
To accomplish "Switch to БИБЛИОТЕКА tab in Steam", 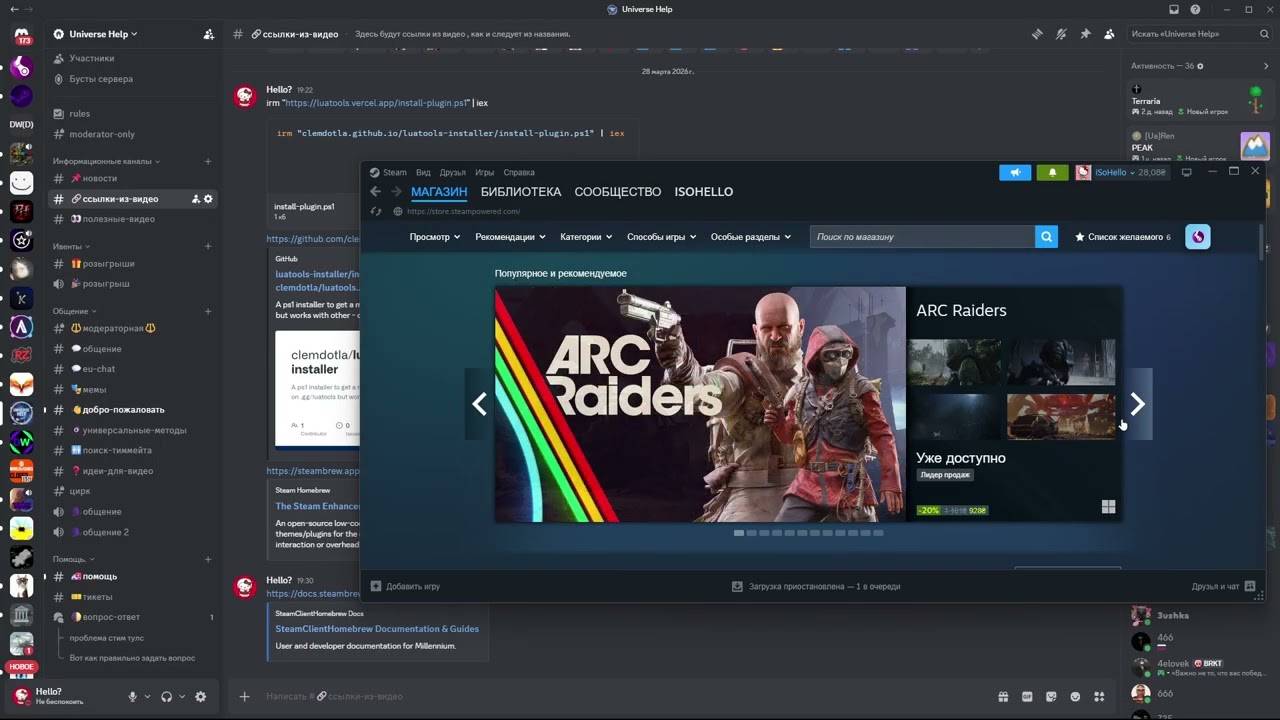I will click(x=521, y=192).
